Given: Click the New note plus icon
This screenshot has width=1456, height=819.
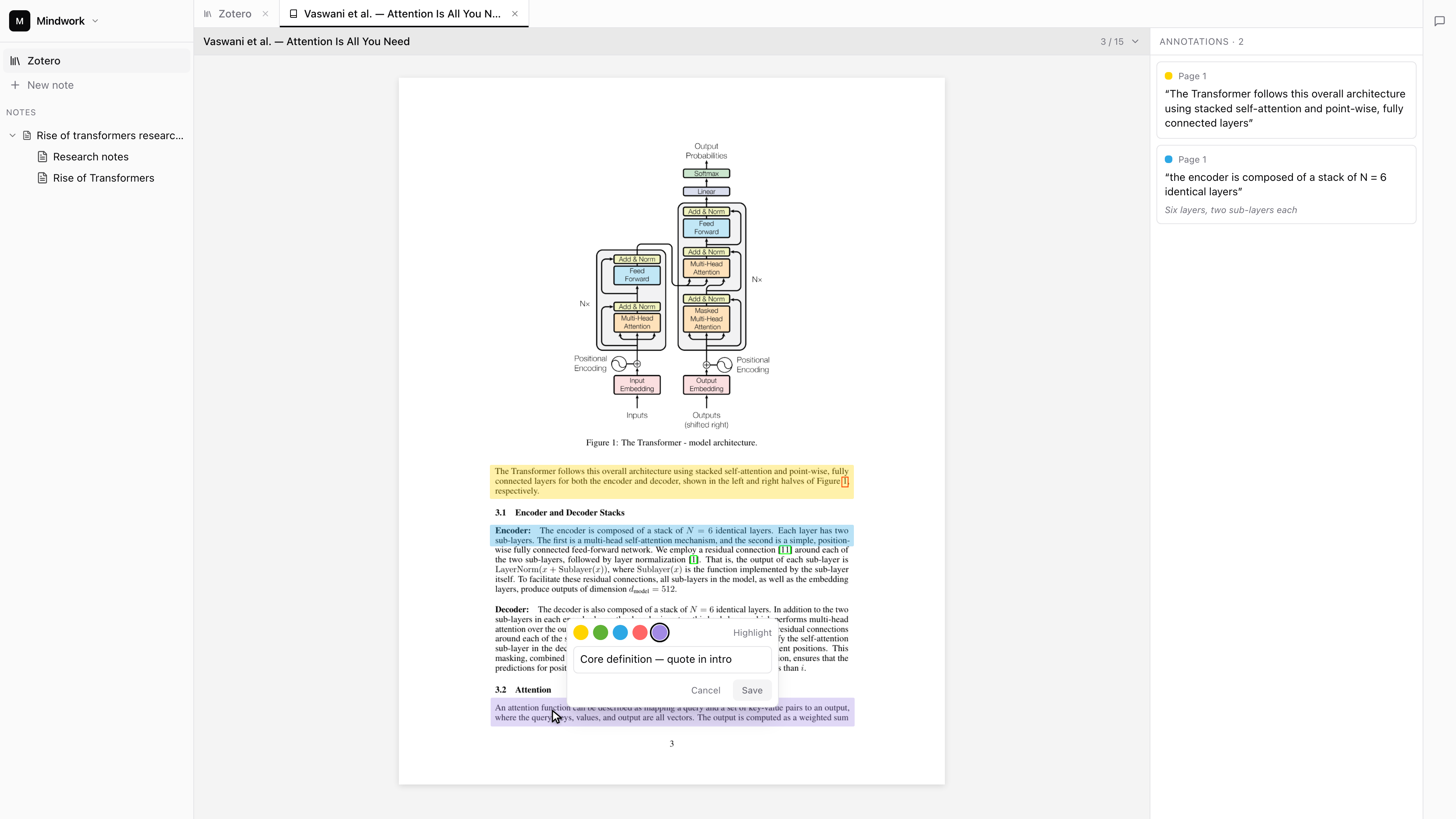Looking at the screenshot, I should tap(15, 85).
